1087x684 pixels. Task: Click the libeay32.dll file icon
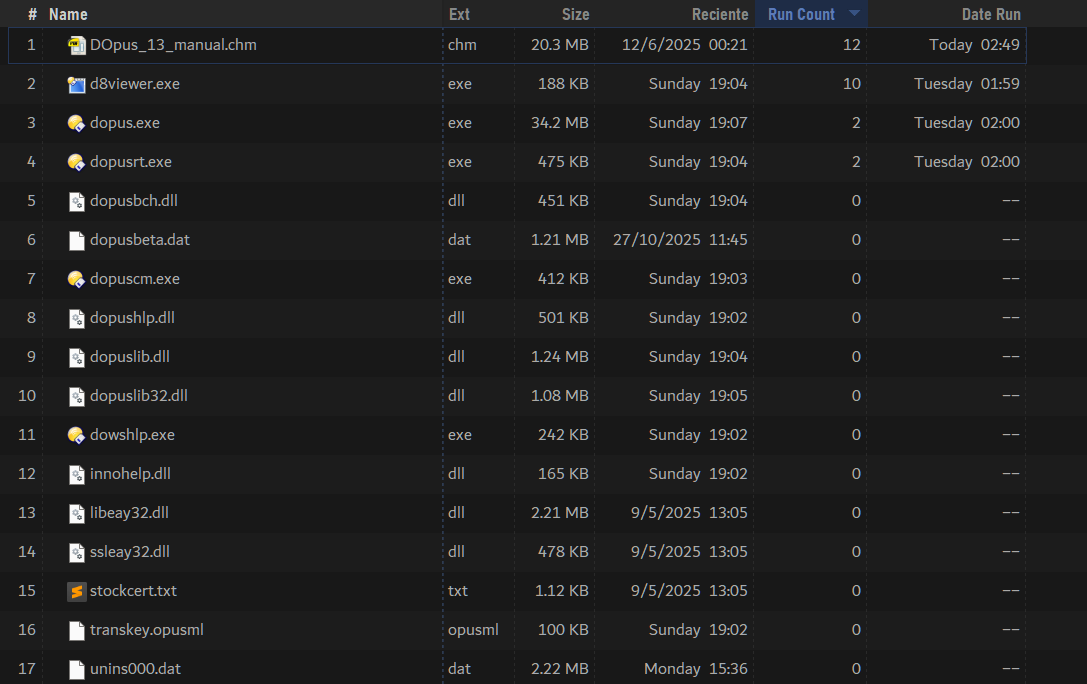76,513
